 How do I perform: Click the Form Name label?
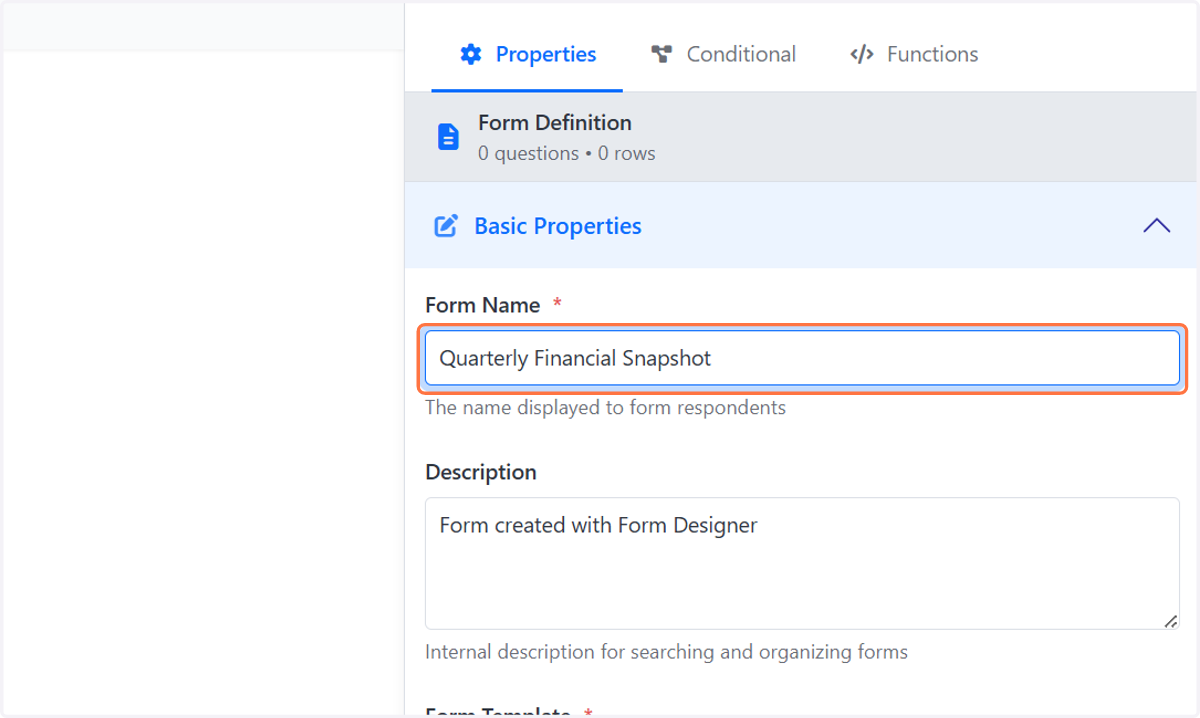(483, 305)
